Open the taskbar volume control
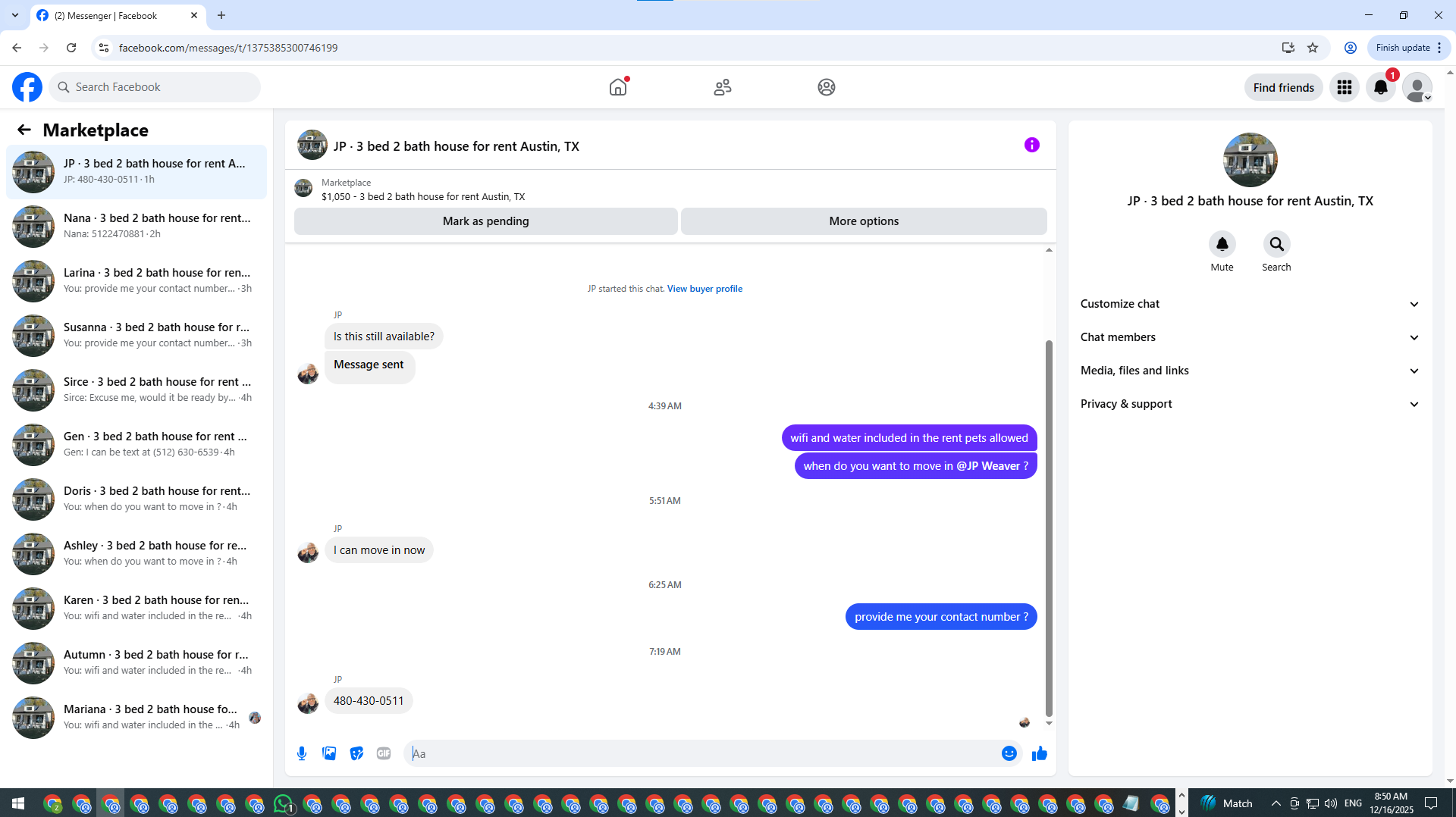Viewport: 1456px width, 817px height. point(1331,803)
